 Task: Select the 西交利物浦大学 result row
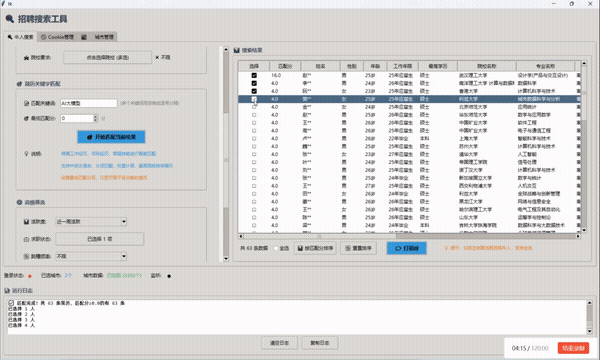click(409, 186)
